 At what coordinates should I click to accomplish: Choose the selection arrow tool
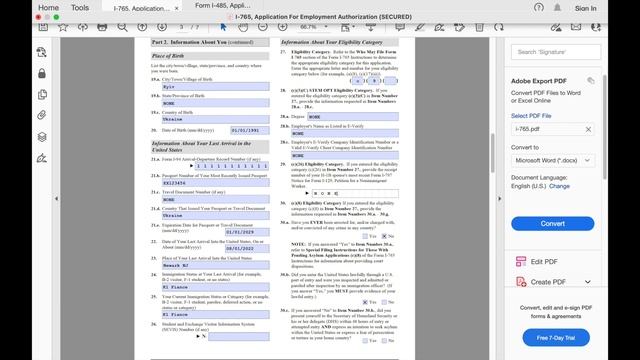point(223,27)
